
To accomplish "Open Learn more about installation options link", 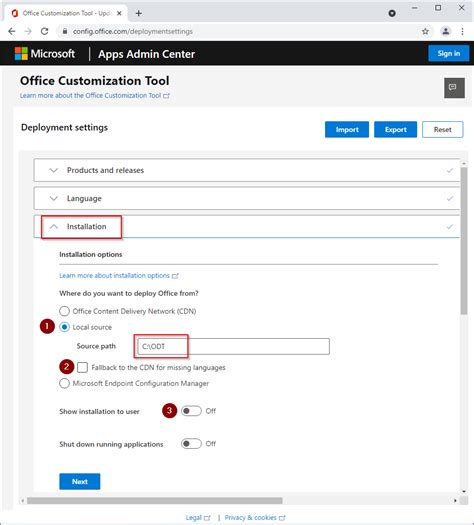I will point(119,276).
